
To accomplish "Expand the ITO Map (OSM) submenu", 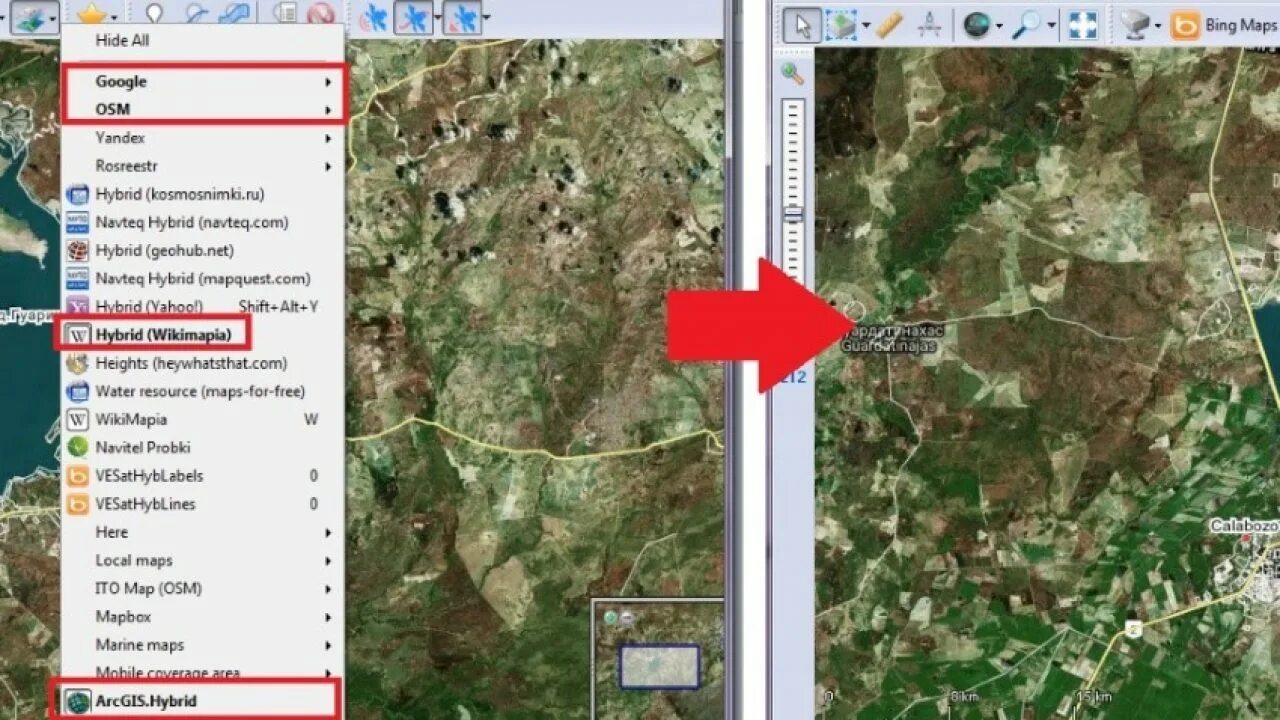I will point(204,588).
